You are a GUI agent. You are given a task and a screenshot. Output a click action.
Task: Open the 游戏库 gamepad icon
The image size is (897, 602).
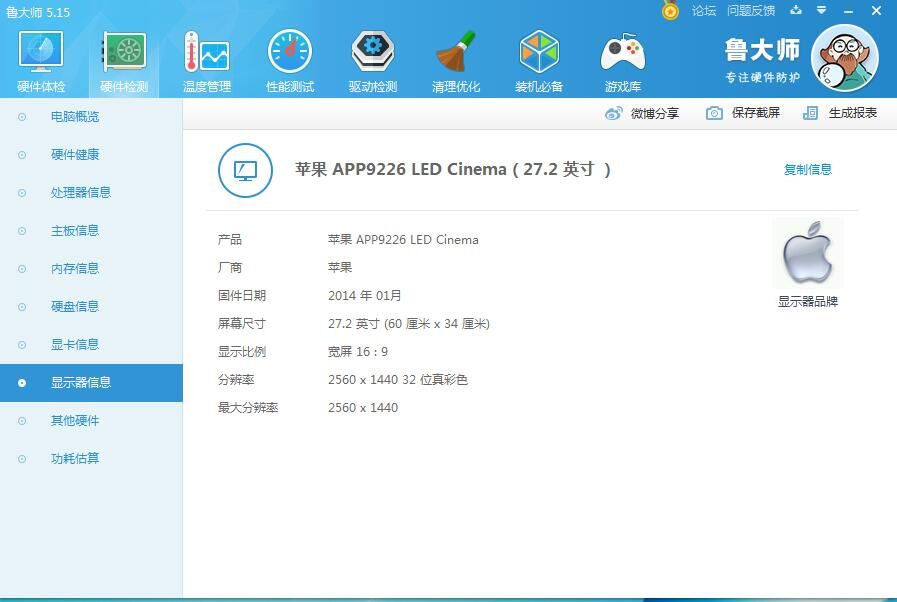623,52
